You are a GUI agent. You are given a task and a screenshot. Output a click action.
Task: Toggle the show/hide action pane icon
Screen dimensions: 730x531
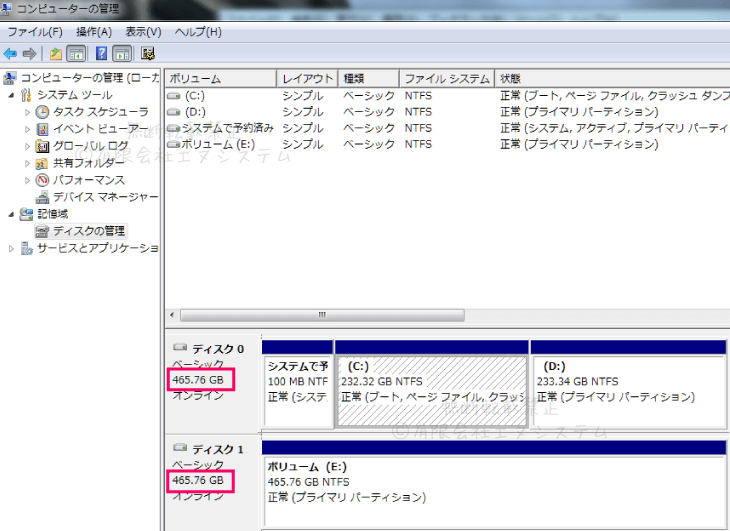(122, 54)
